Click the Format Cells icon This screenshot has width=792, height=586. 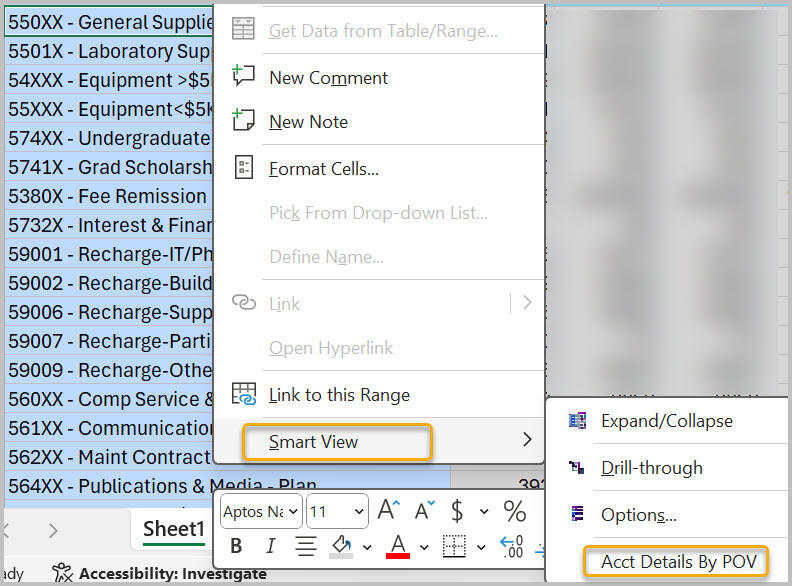(243, 167)
